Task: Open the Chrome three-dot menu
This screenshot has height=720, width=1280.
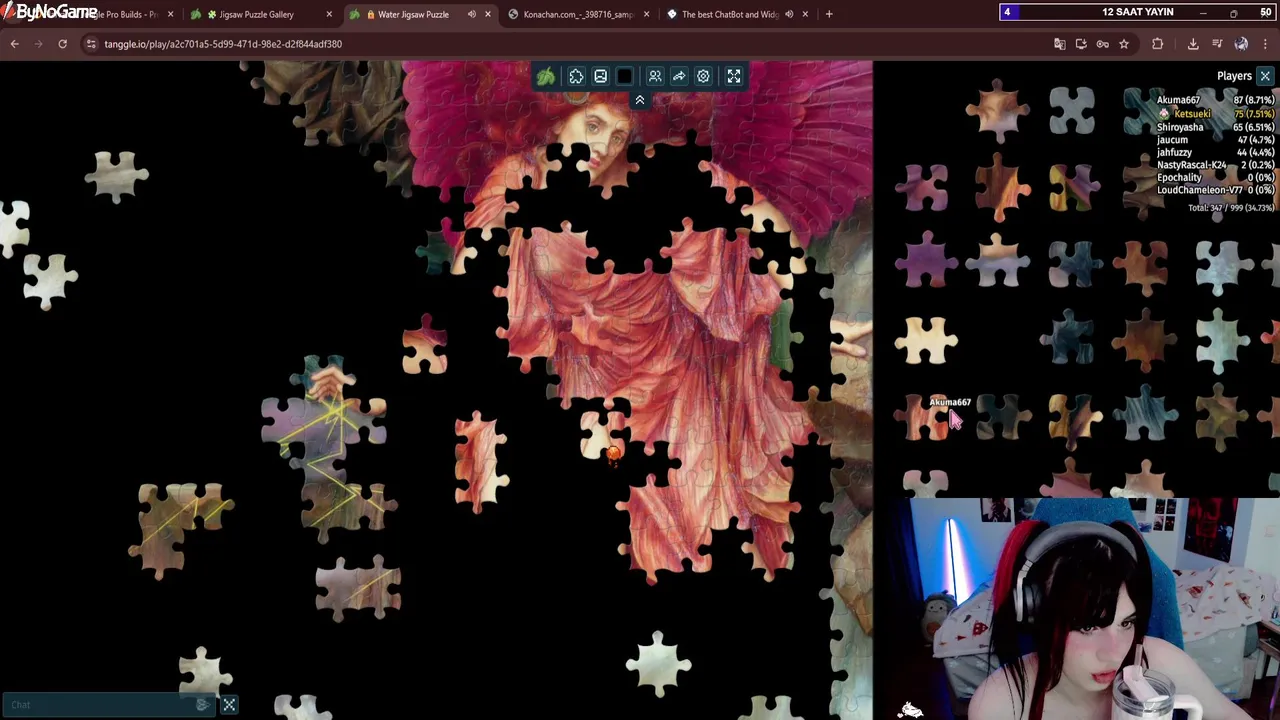Action: (x=1265, y=44)
